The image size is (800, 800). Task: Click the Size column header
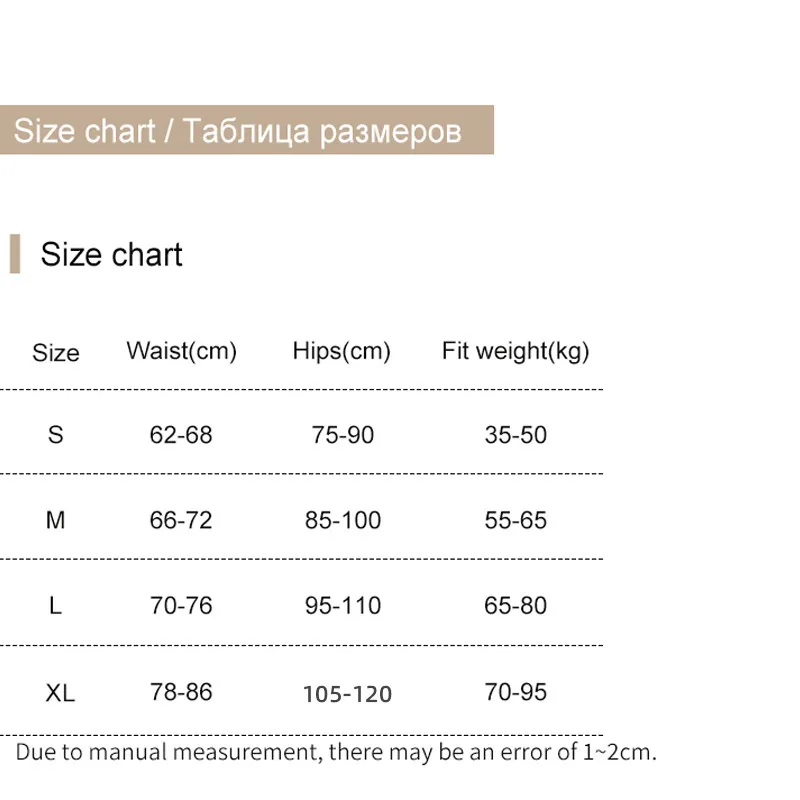pyautogui.click(x=56, y=353)
